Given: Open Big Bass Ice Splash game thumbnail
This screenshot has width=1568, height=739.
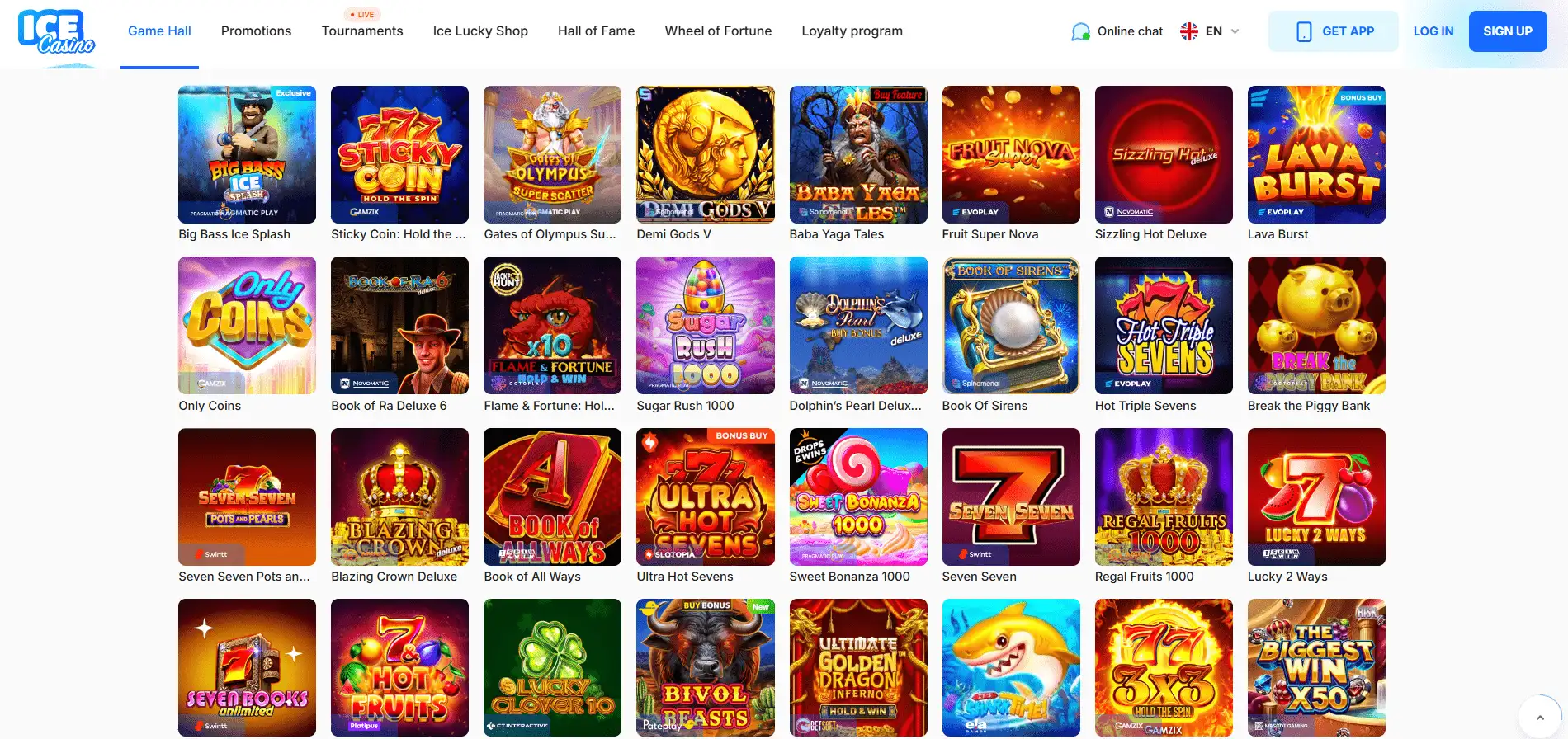Looking at the screenshot, I should coord(247,154).
